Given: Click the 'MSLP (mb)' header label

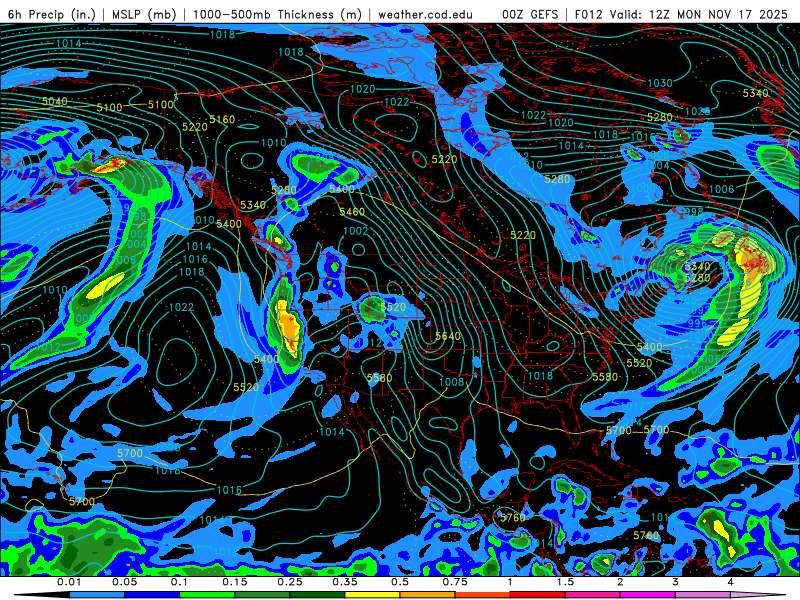Looking at the screenshot, I should 142,14.
